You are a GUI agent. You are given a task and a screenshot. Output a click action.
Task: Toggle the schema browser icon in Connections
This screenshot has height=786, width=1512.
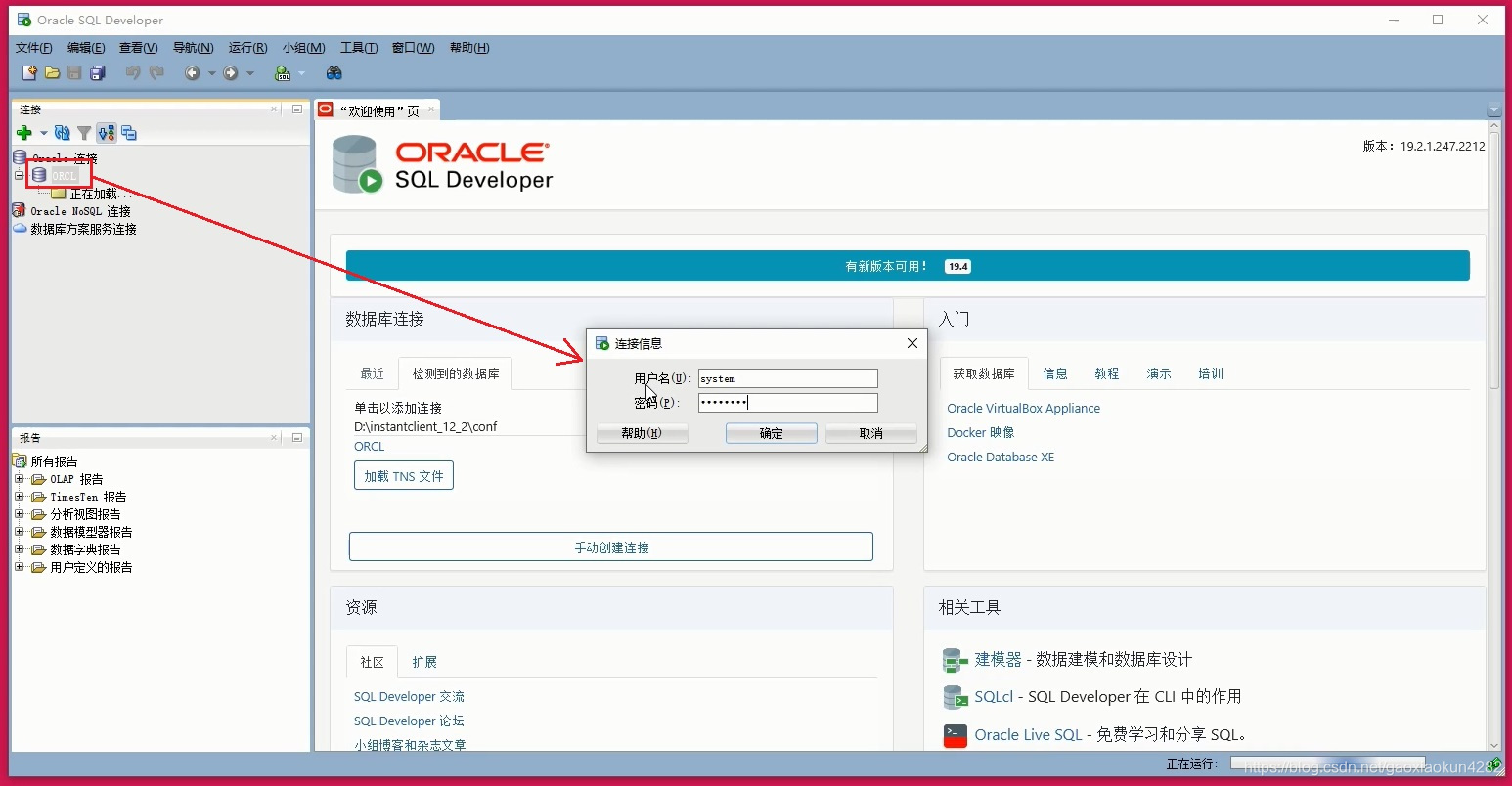tap(107, 133)
